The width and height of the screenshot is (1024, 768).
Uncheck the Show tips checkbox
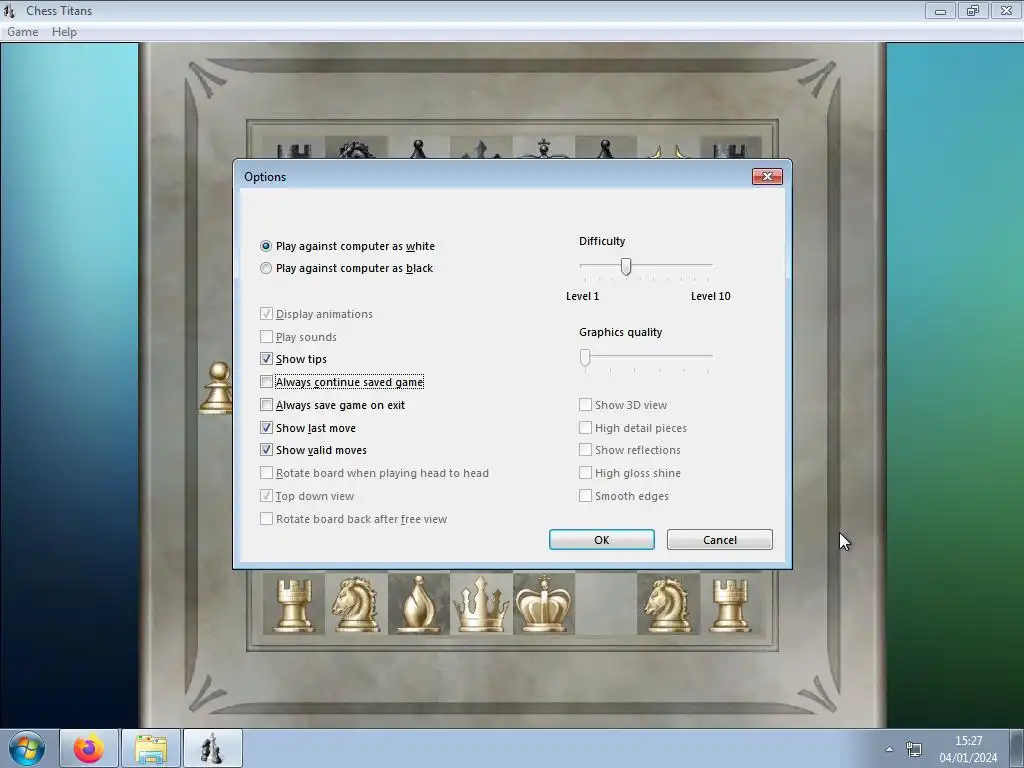tap(266, 359)
